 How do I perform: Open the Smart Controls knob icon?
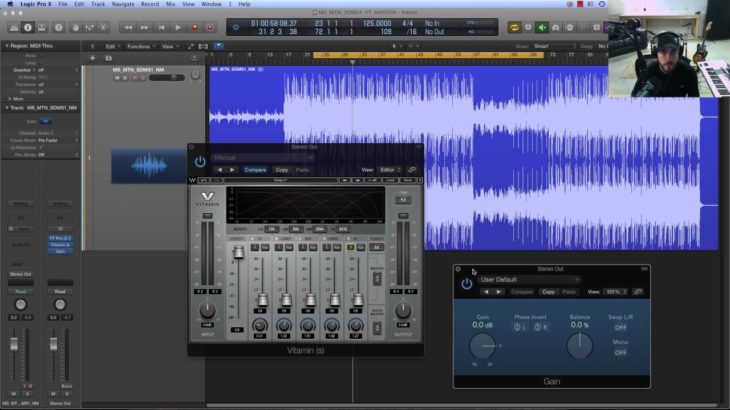(75, 27)
